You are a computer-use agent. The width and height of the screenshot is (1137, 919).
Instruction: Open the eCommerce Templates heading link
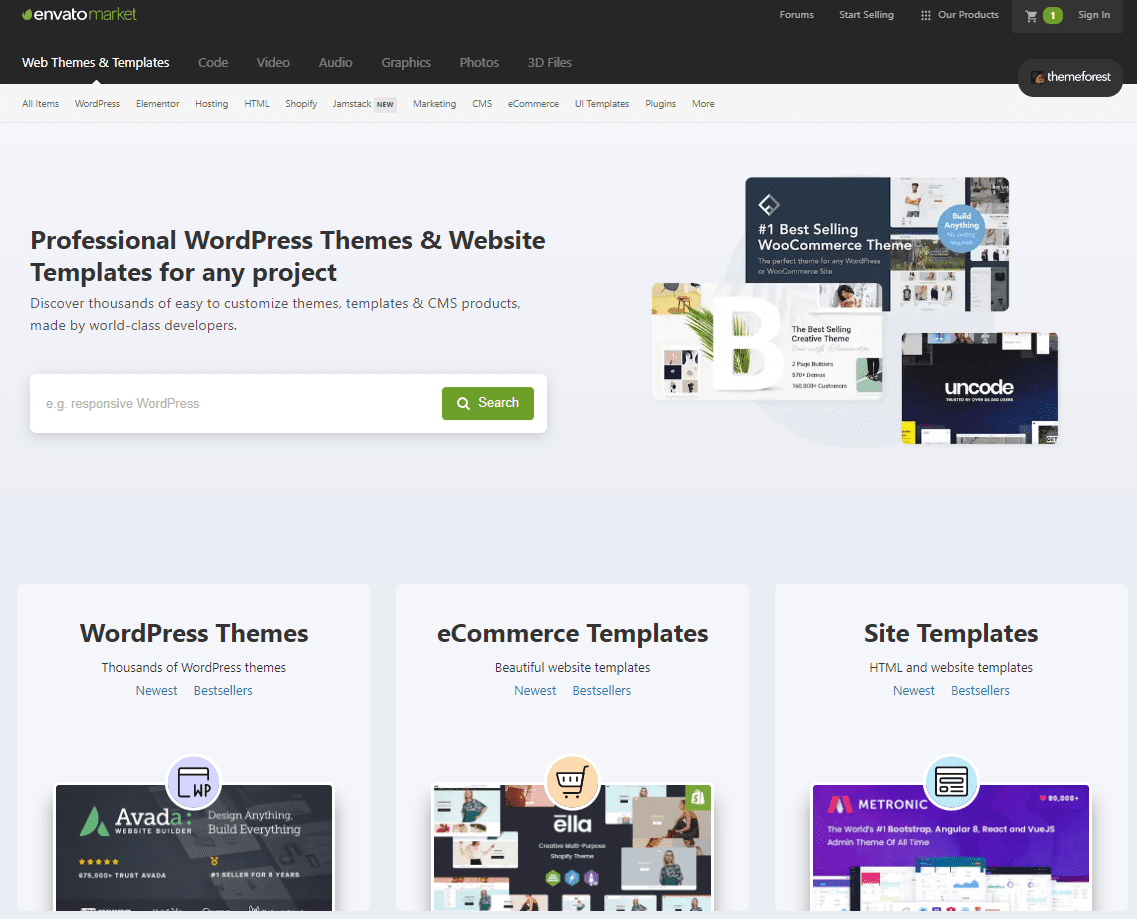(572, 633)
